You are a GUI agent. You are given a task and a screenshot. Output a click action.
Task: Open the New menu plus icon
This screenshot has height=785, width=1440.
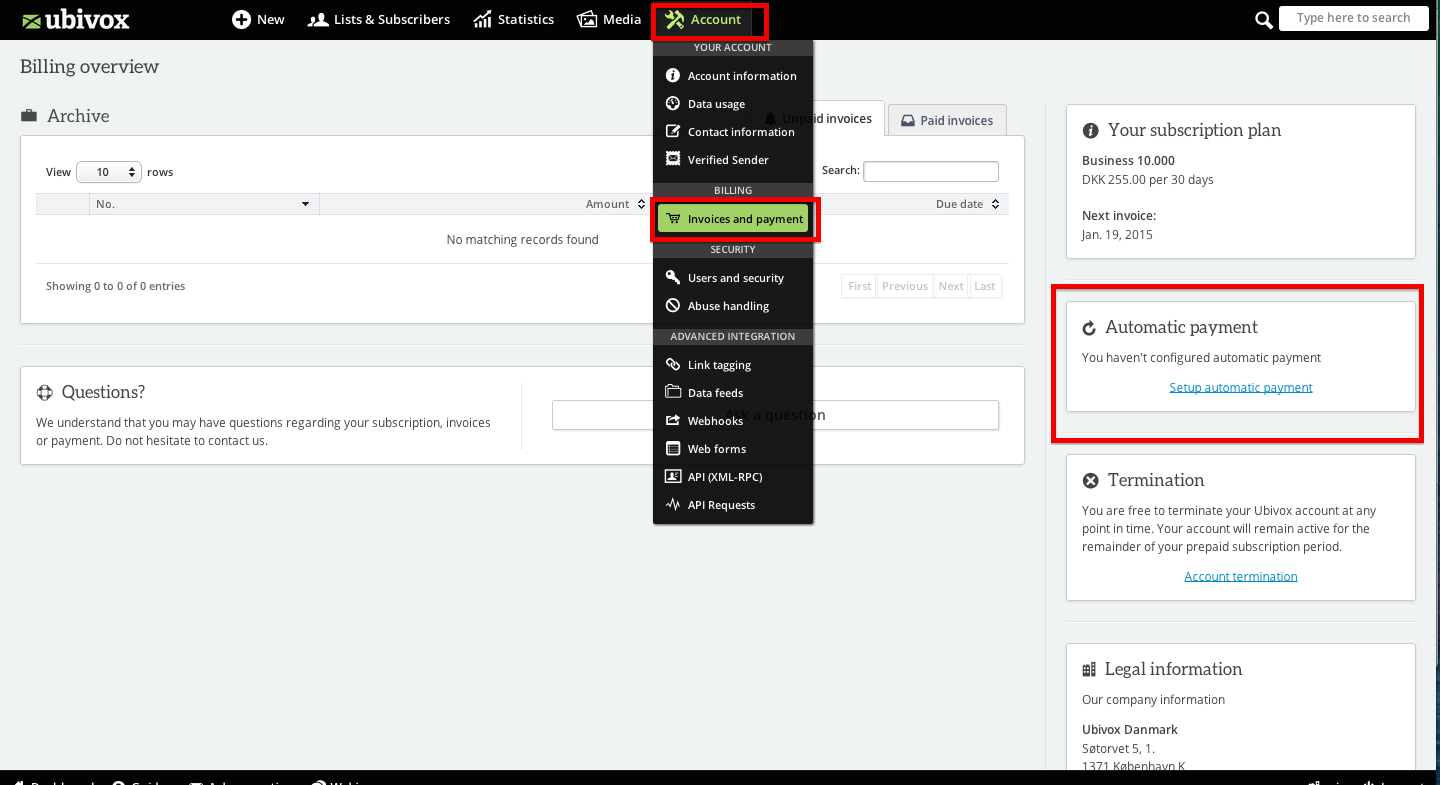tap(241, 19)
